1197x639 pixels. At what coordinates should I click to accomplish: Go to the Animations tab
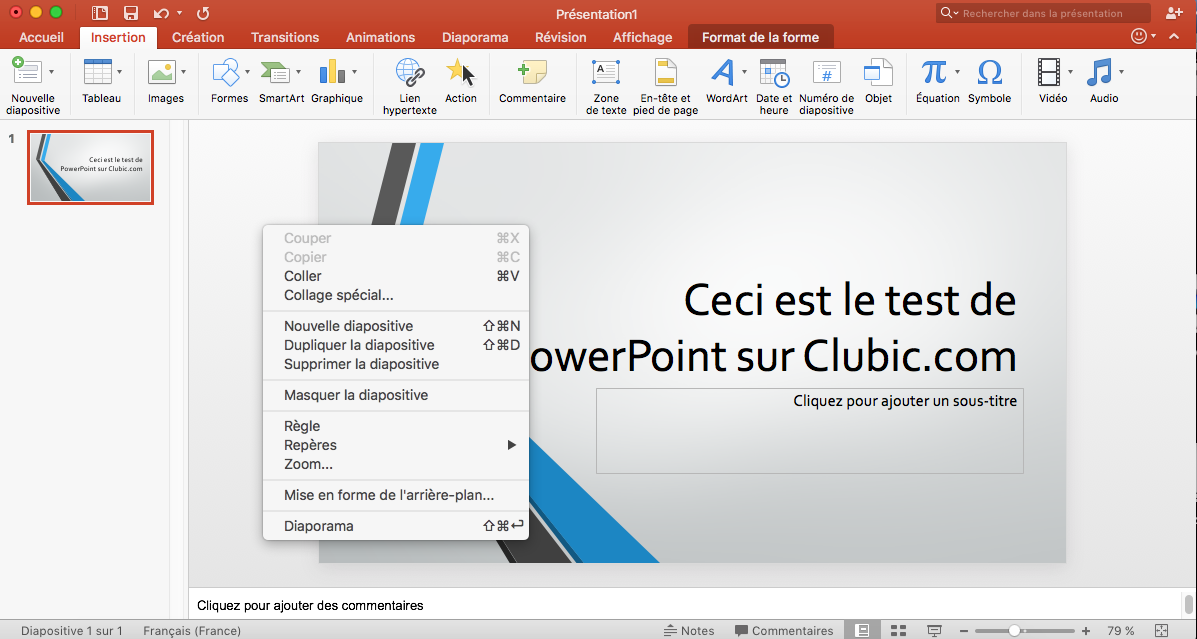(380, 37)
